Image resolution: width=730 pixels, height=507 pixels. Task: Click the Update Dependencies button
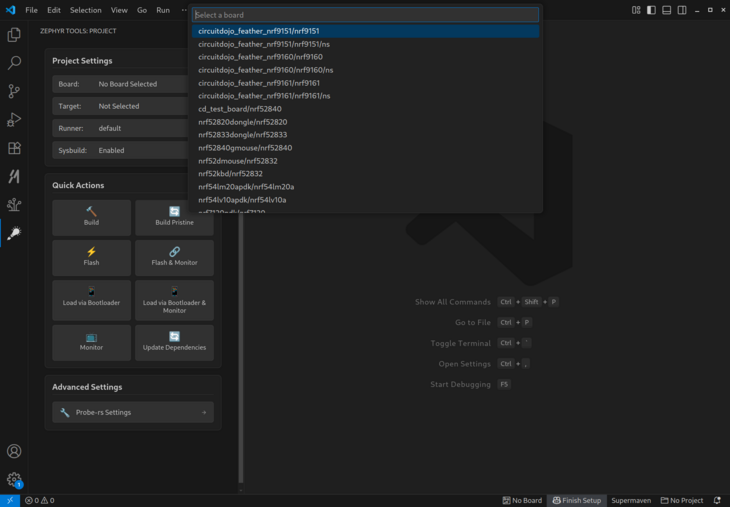click(174, 343)
